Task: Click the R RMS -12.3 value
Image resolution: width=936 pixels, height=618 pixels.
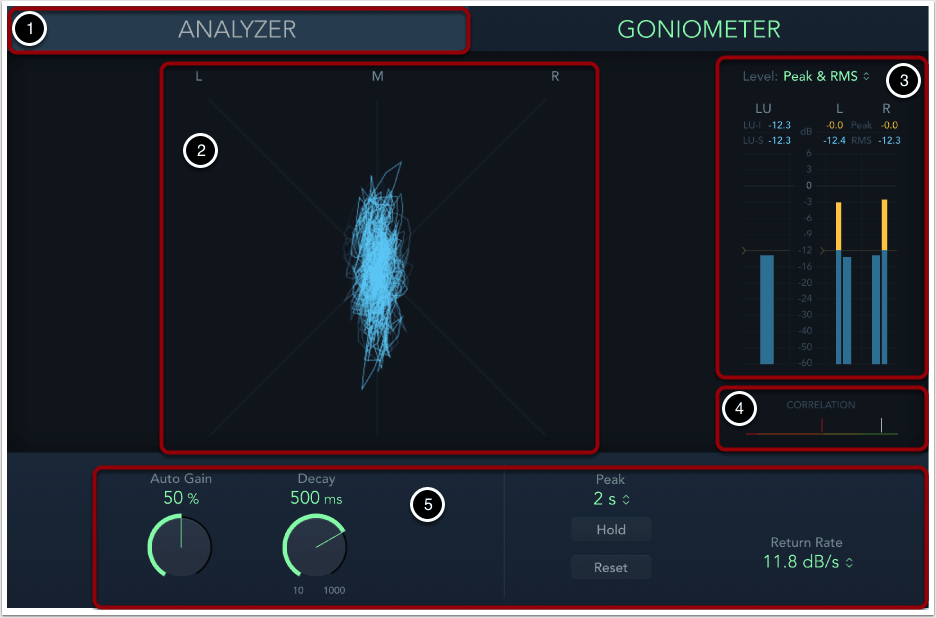Action: (889, 141)
